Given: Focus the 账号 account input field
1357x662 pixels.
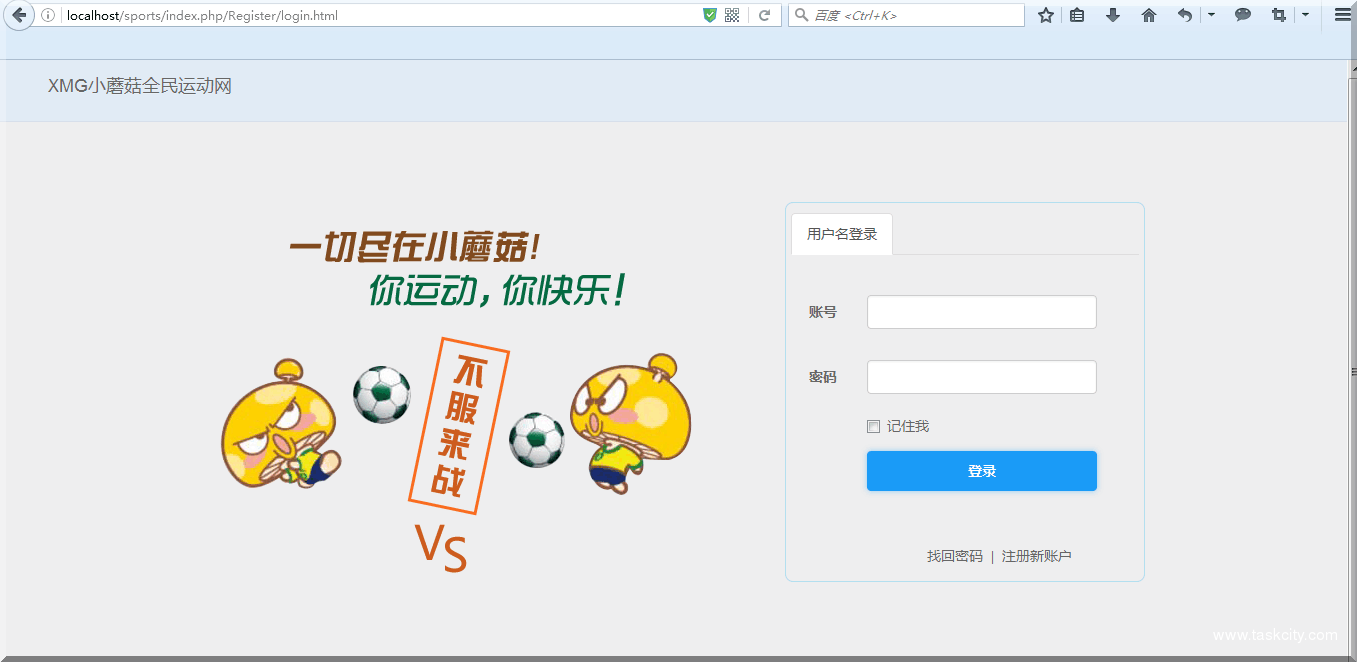Looking at the screenshot, I should pos(981,312).
